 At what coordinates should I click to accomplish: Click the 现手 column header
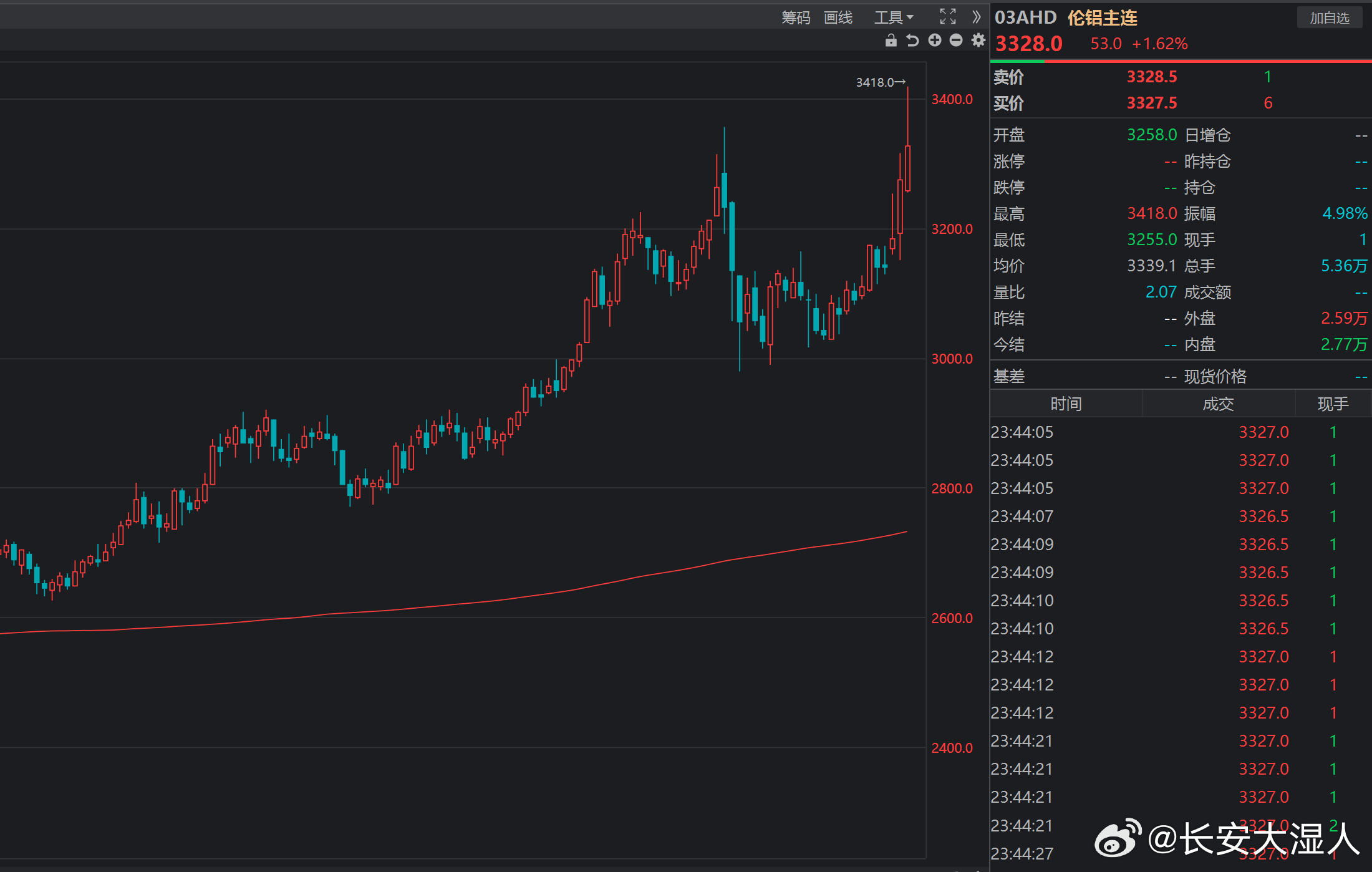pyautogui.click(x=1333, y=404)
